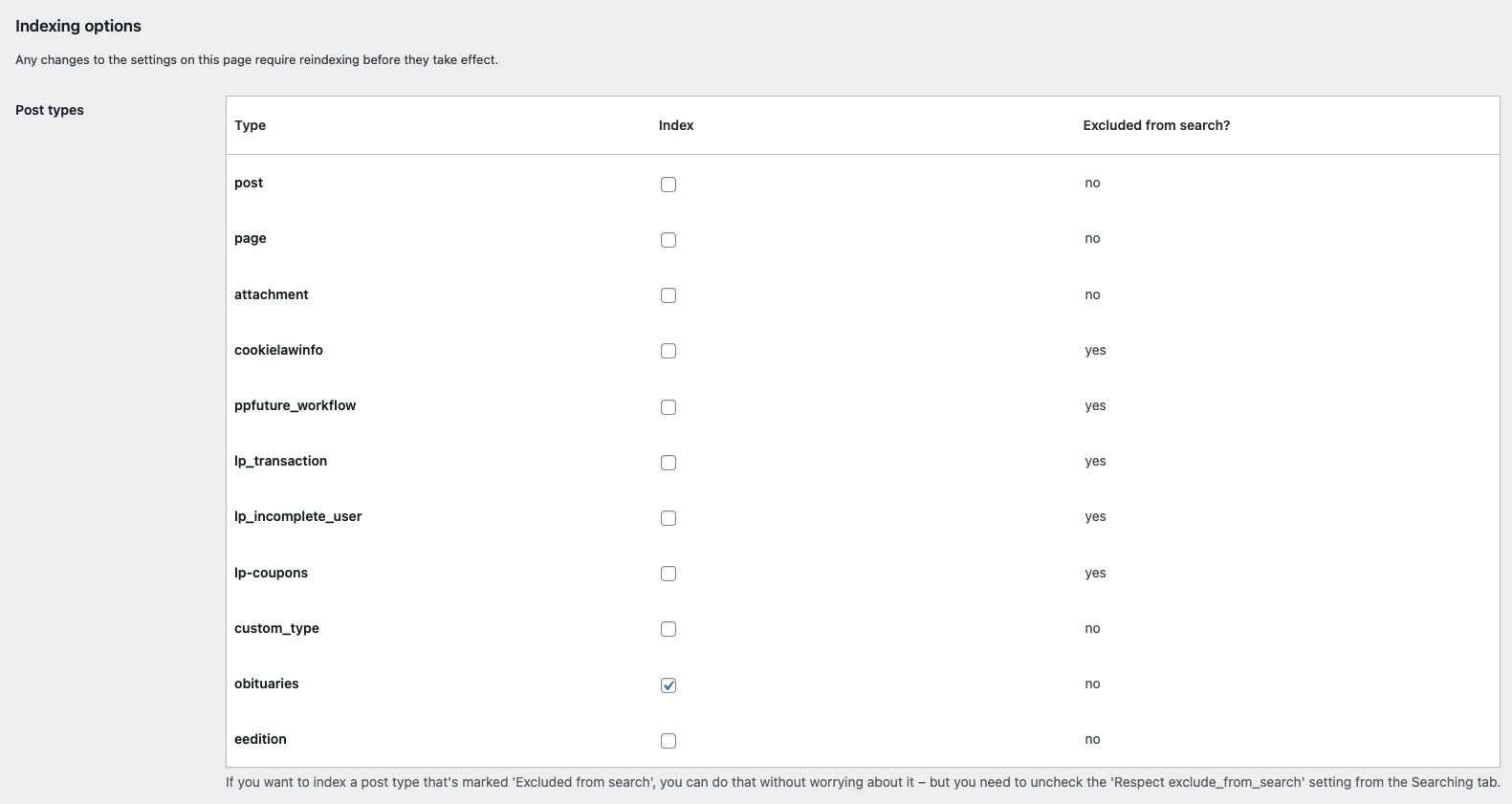The image size is (1512, 804).
Task: Click the Post types section label
Action: point(50,110)
